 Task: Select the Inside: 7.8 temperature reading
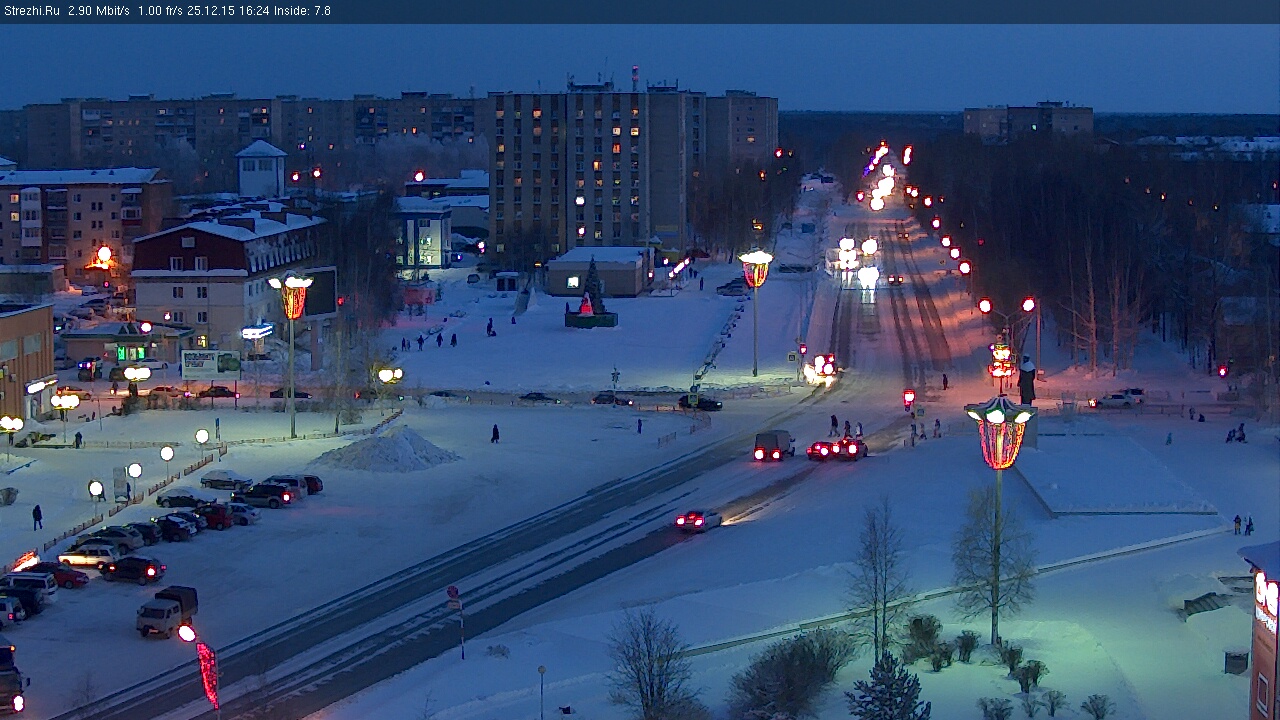point(303,11)
